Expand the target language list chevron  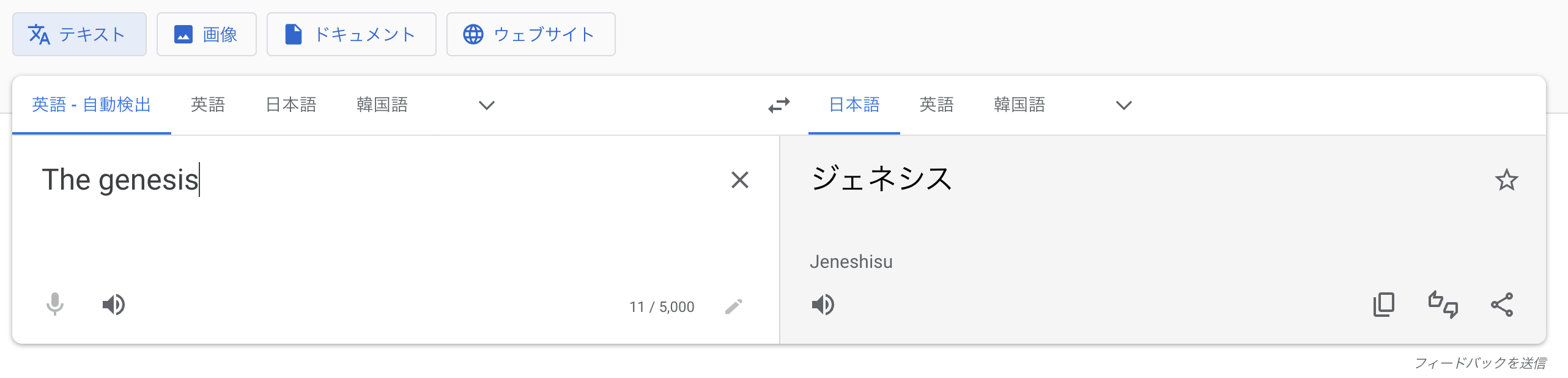click(1123, 105)
